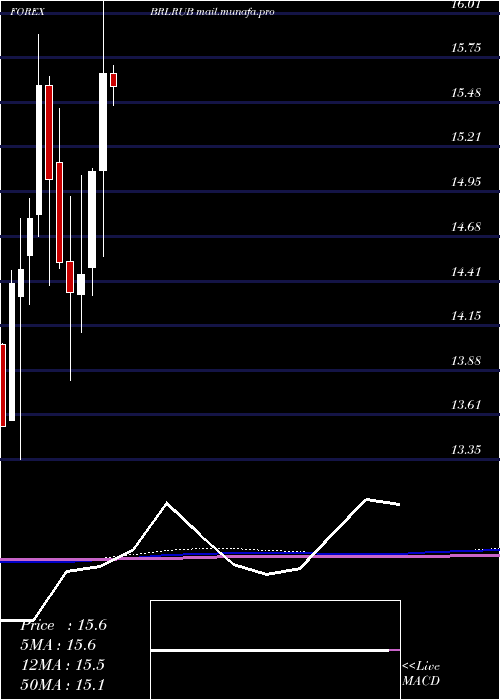The image size is (500, 700).
Task: Click the MACD box horizontal white line
Action: pyautogui.click(x=270, y=651)
